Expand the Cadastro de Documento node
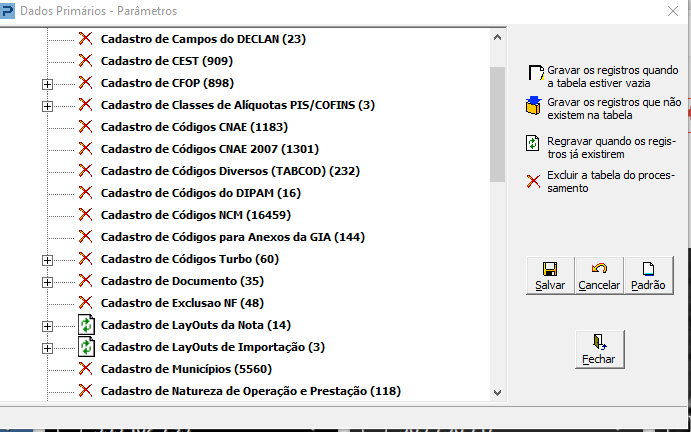 tap(47, 283)
